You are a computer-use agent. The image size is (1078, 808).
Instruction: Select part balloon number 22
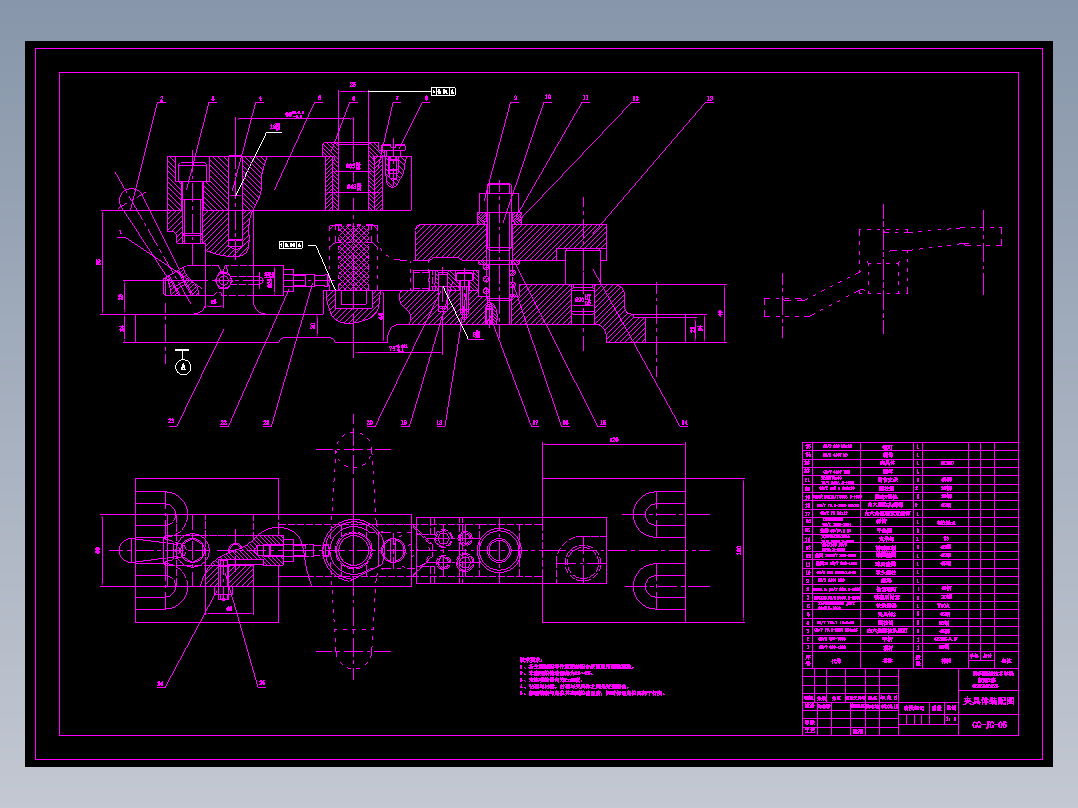click(x=223, y=423)
